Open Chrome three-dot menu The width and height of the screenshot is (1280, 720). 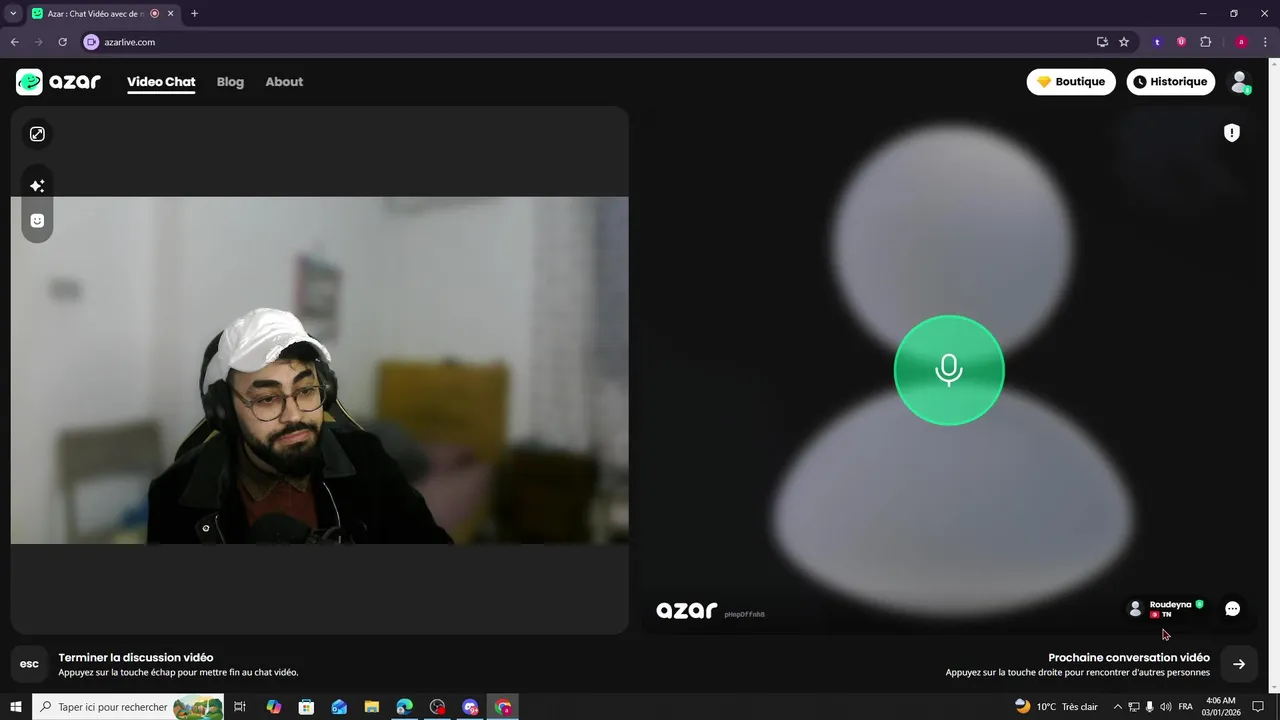1265,42
